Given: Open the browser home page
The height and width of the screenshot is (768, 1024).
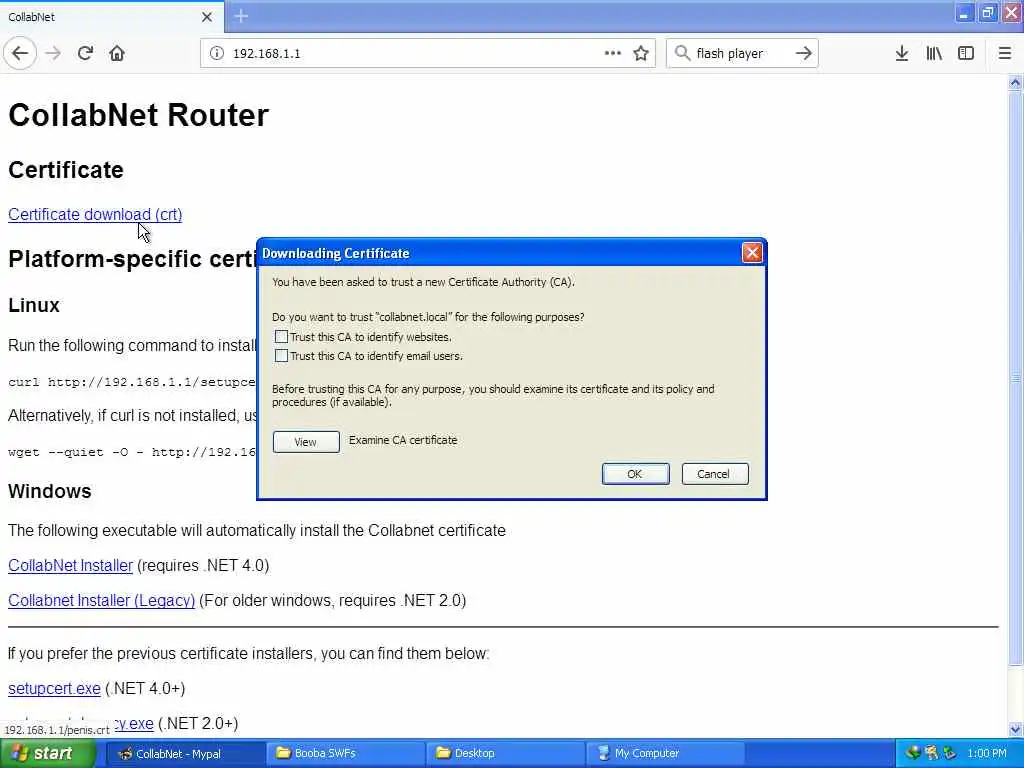Looking at the screenshot, I should pos(117,53).
